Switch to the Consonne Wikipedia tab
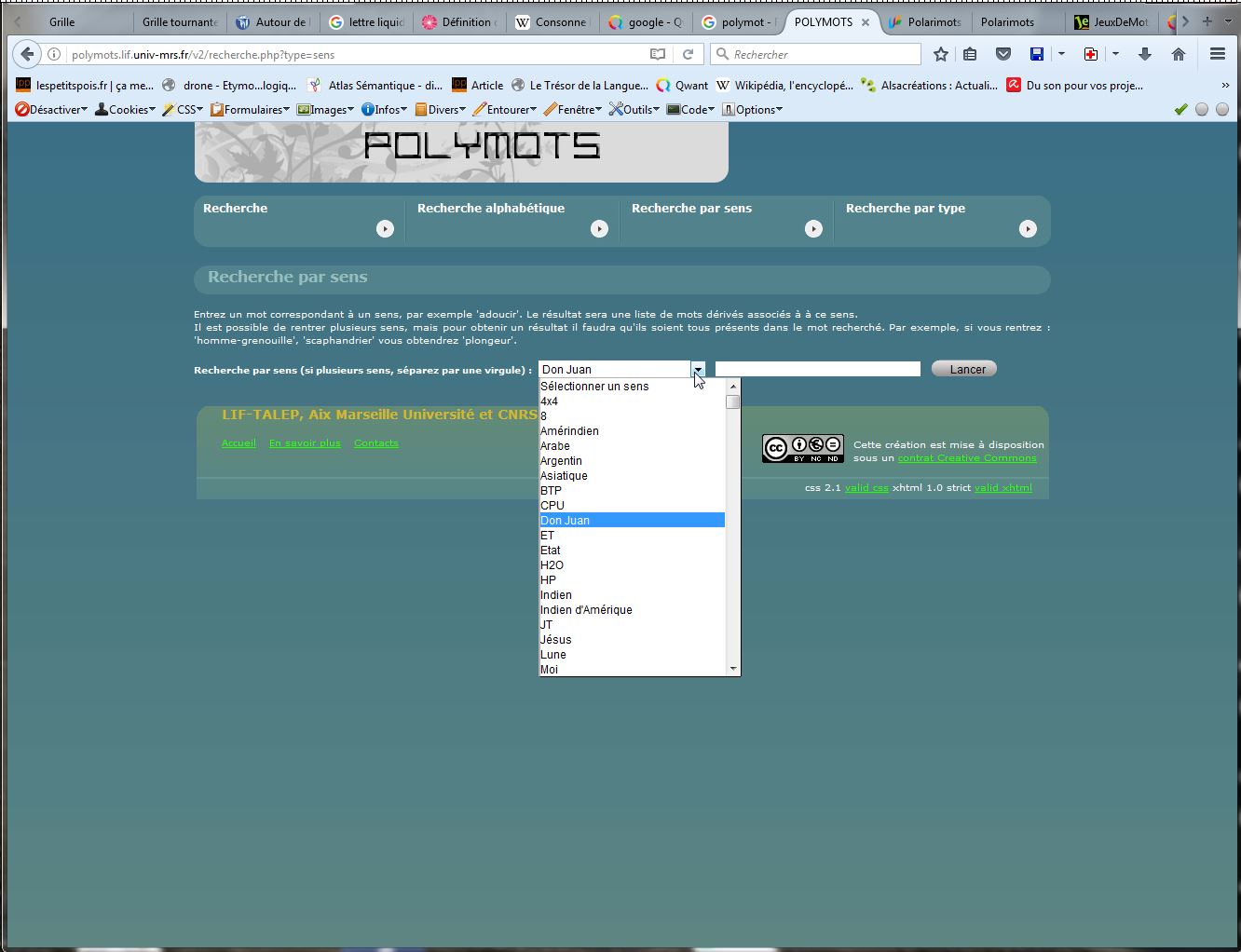Image resolution: width=1241 pixels, height=952 pixels. tap(552, 21)
